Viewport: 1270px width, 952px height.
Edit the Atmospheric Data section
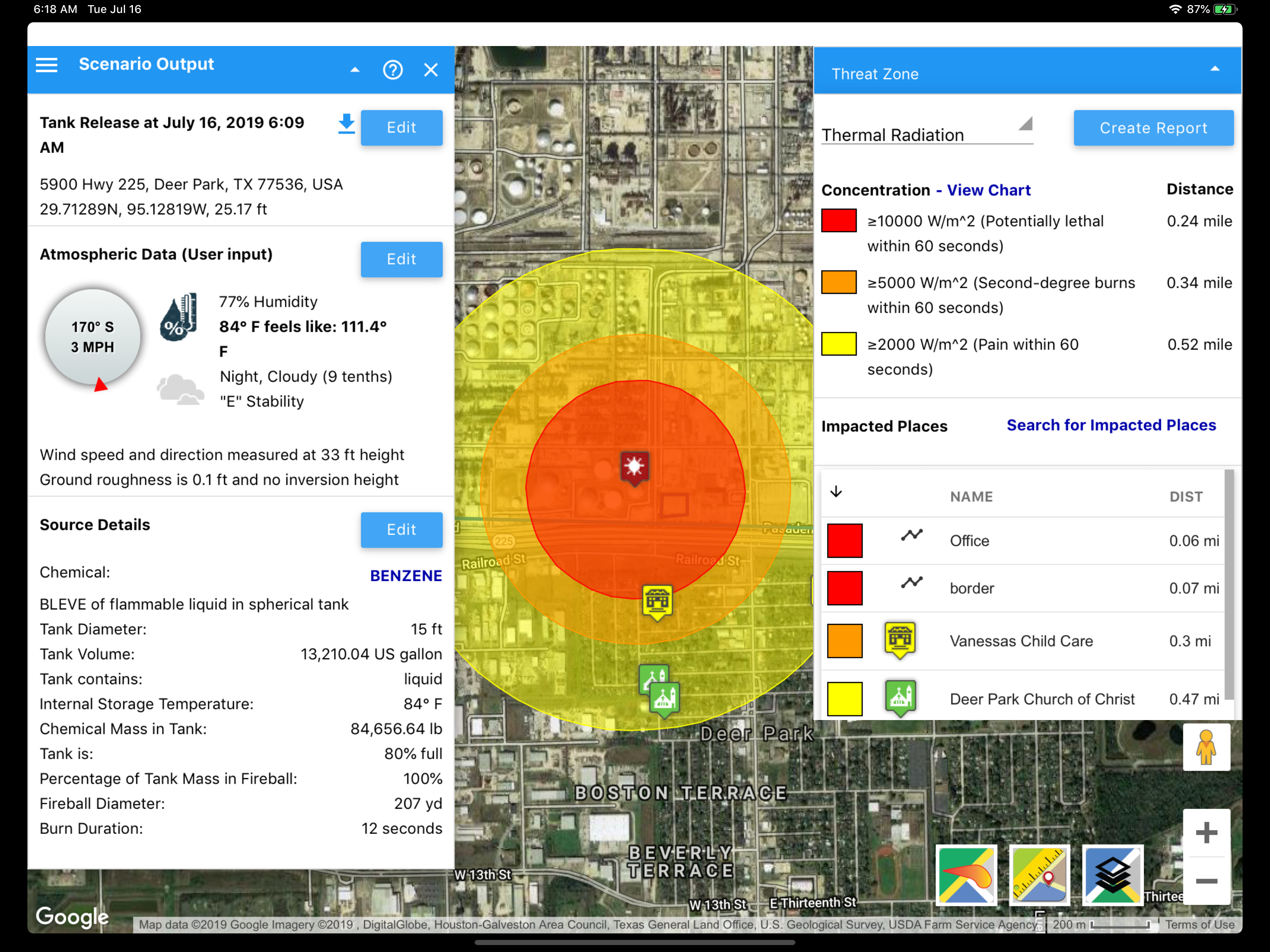pos(401,259)
